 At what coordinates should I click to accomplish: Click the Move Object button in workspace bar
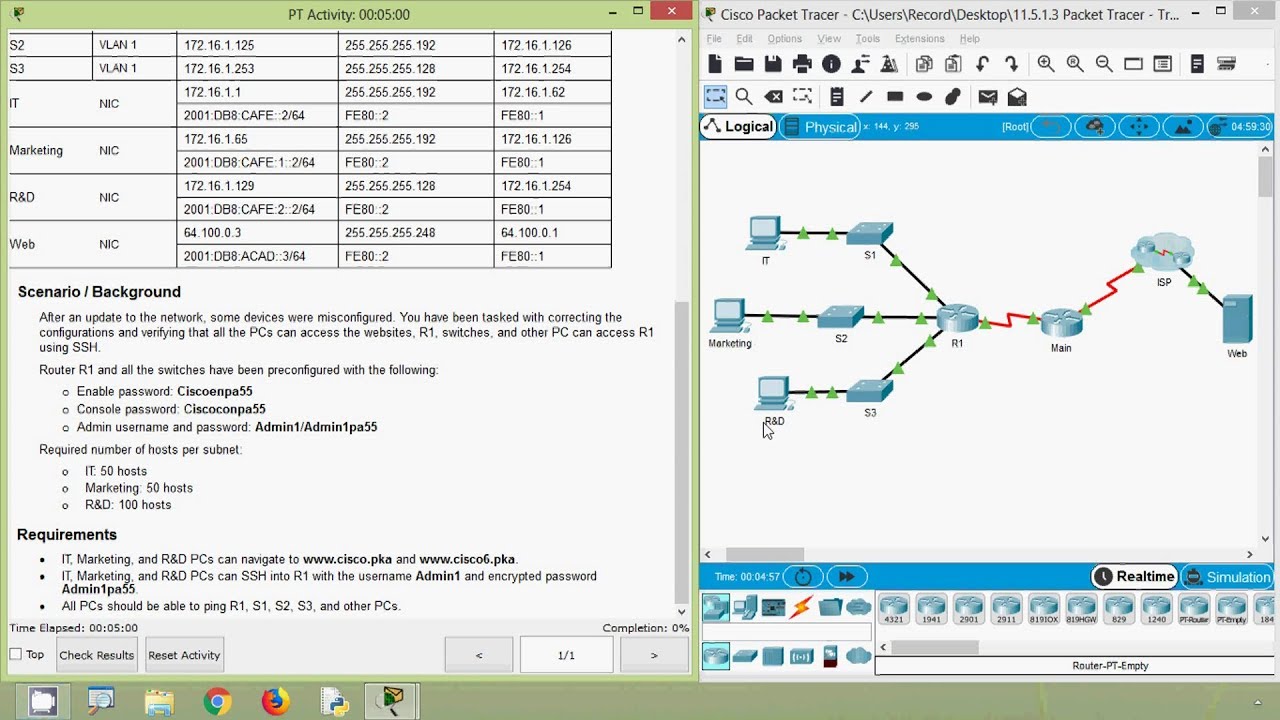click(1139, 126)
